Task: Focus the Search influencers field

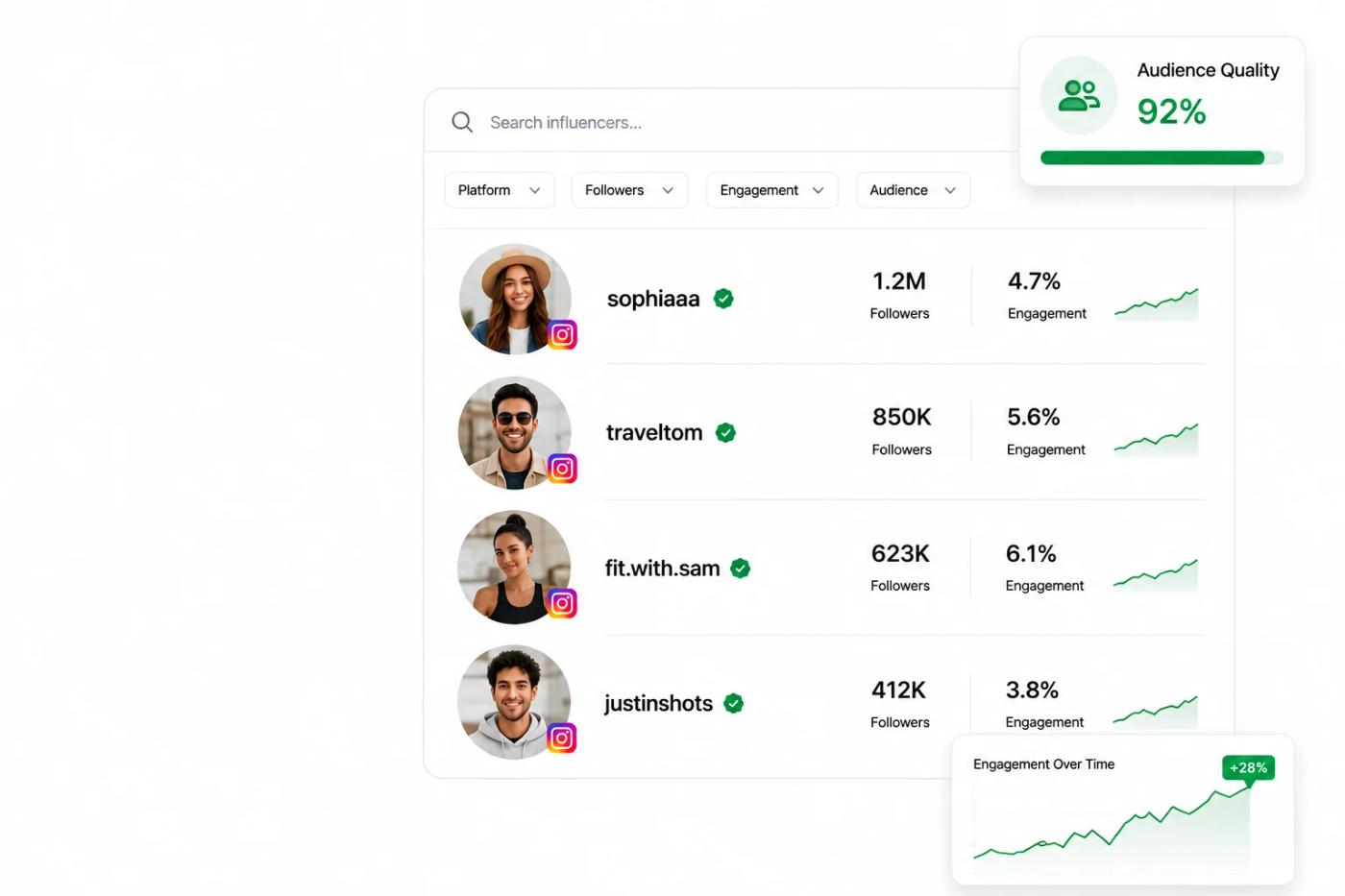Action: pyautogui.click(x=721, y=122)
